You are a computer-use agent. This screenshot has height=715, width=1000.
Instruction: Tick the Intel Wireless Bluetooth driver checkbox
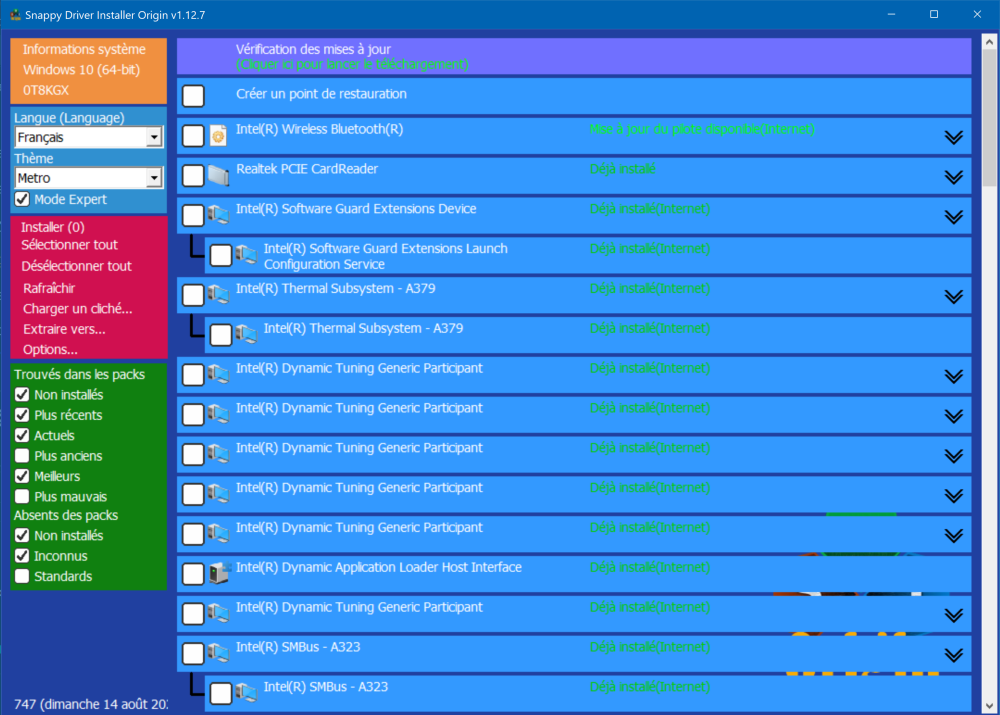[x=193, y=135]
